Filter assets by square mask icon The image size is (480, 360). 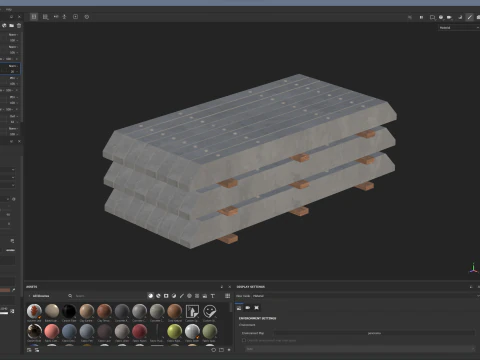tap(166, 296)
